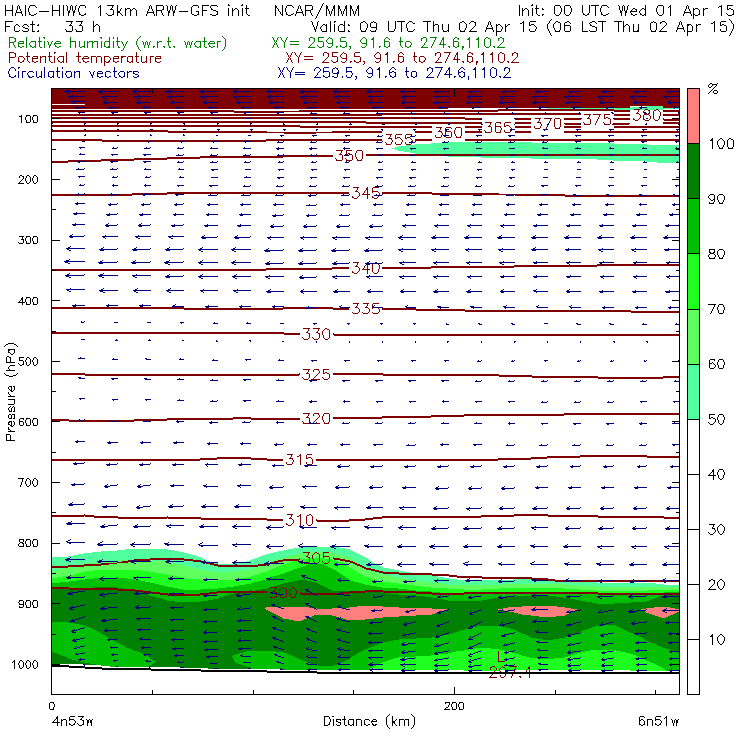740x740 pixels.
Task: Click the '80' color bar label
Action: click(716, 254)
